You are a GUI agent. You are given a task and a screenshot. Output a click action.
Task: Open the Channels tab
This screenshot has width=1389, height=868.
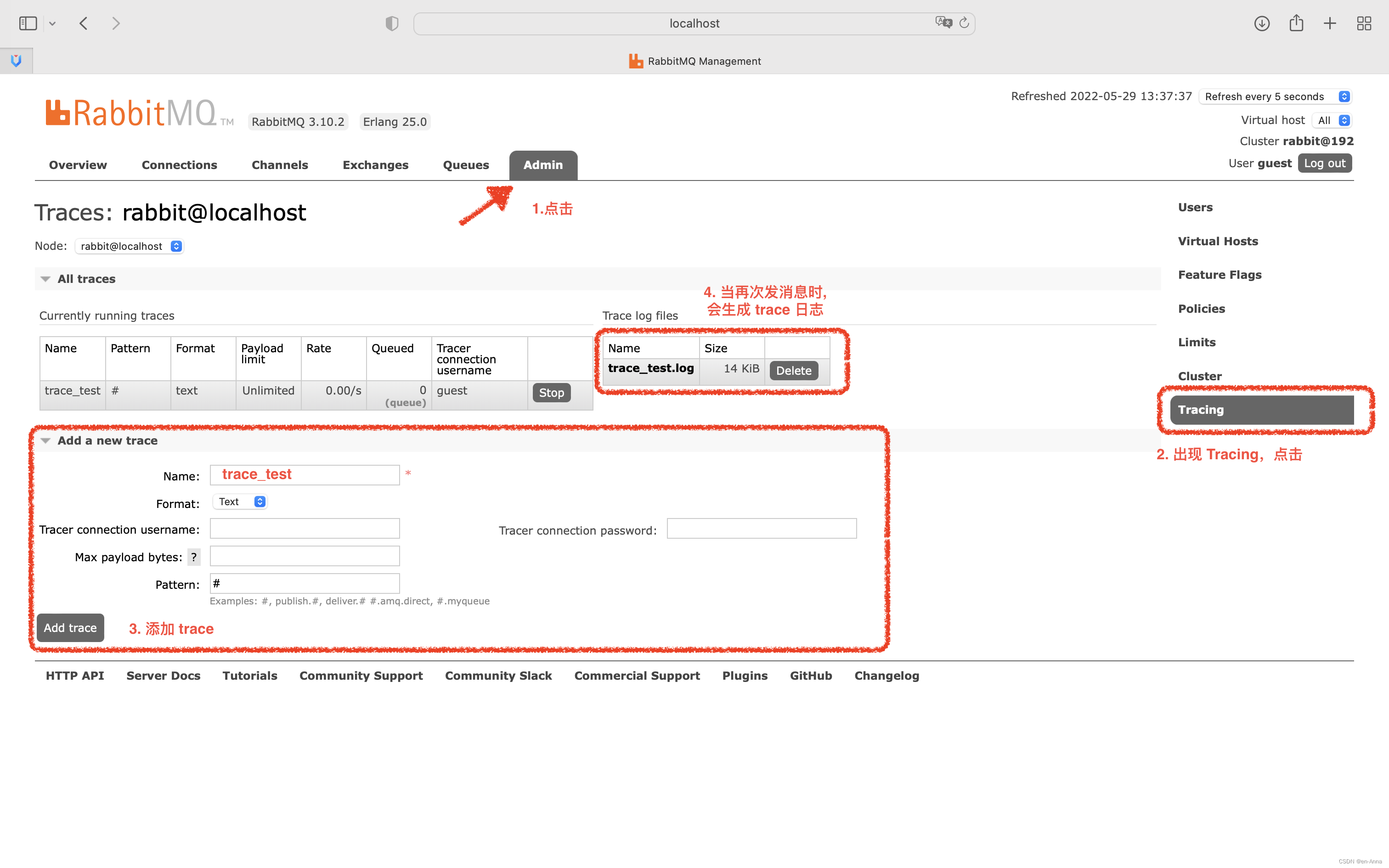(x=280, y=165)
